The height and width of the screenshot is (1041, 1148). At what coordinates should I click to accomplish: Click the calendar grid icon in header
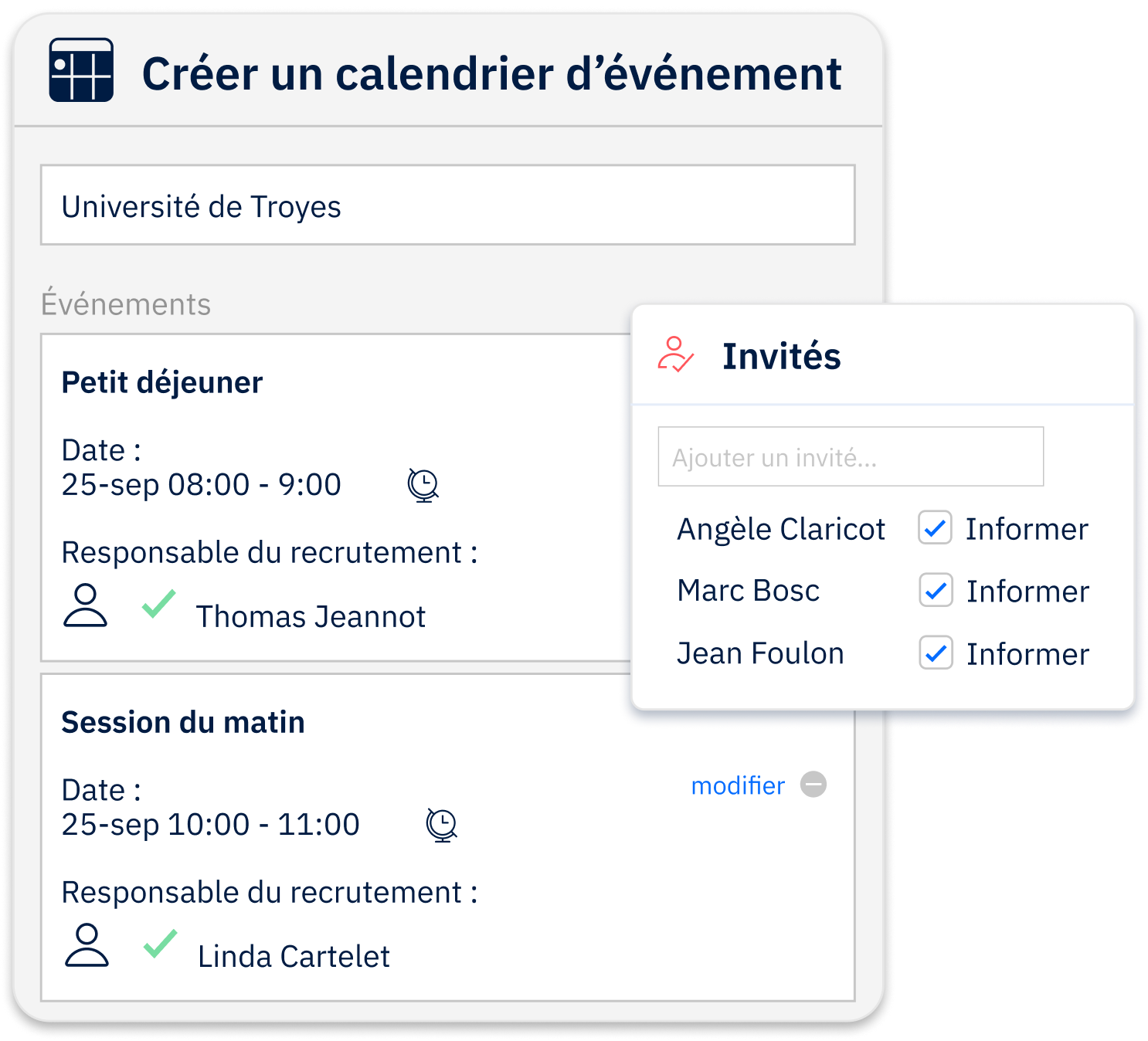81,70
